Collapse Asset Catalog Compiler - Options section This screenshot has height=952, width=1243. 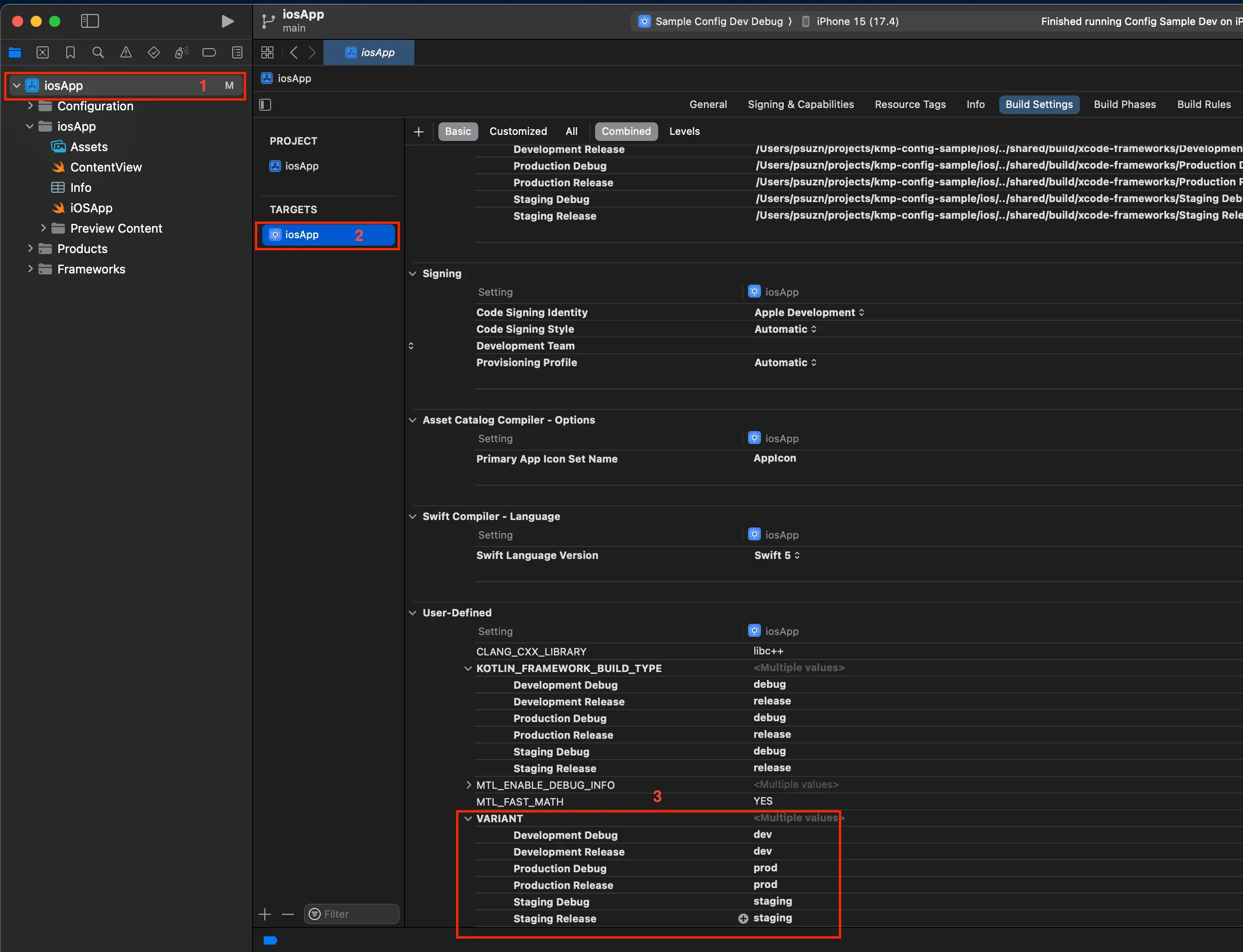pos(412,420)
